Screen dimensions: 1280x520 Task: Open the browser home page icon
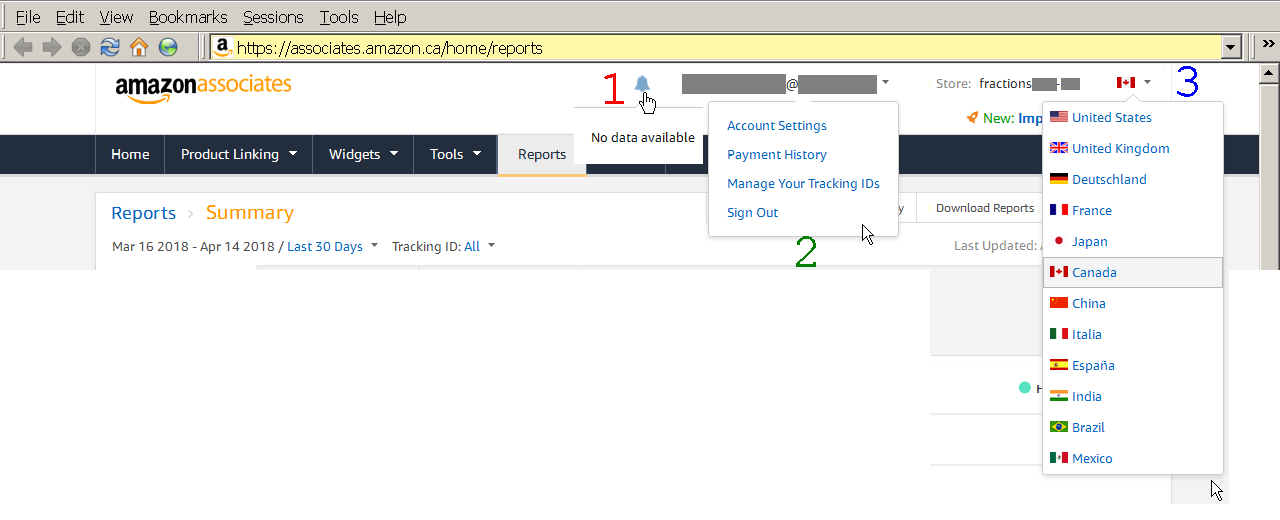click(139, 47)
